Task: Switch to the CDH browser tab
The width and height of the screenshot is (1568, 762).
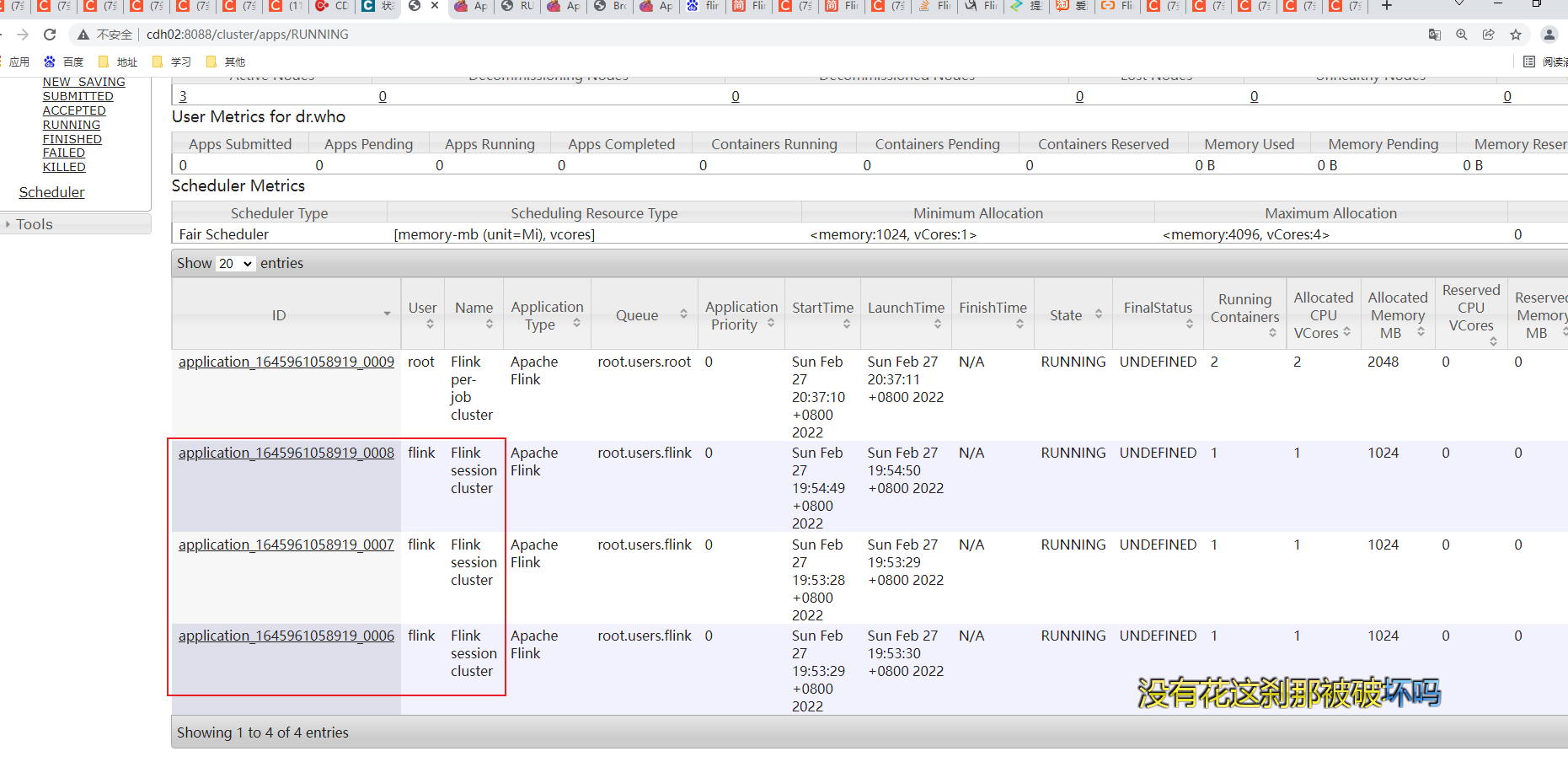Action: click(x=332, y=7)
